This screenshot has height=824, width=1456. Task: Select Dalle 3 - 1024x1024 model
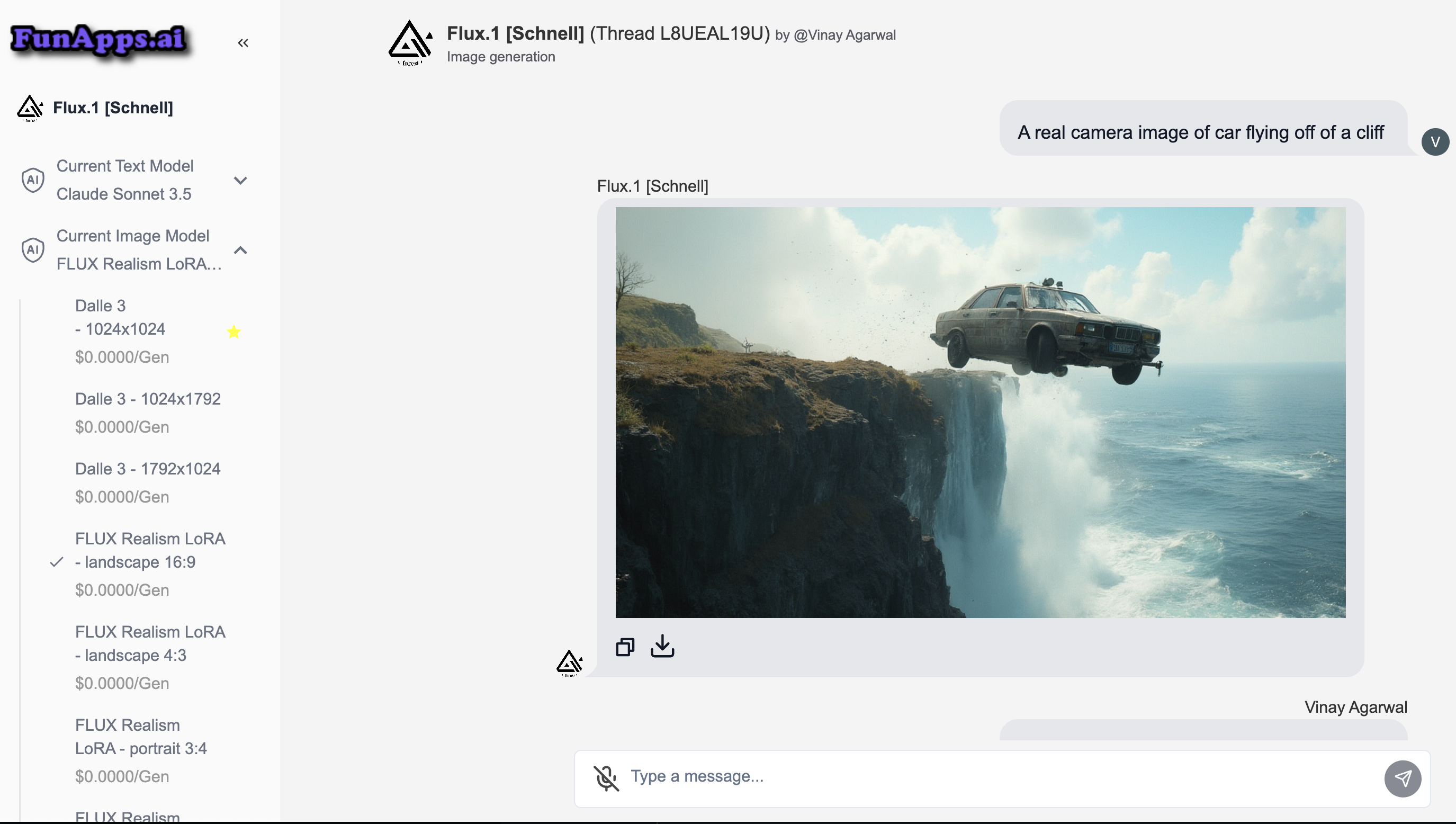tap(121, 318)
